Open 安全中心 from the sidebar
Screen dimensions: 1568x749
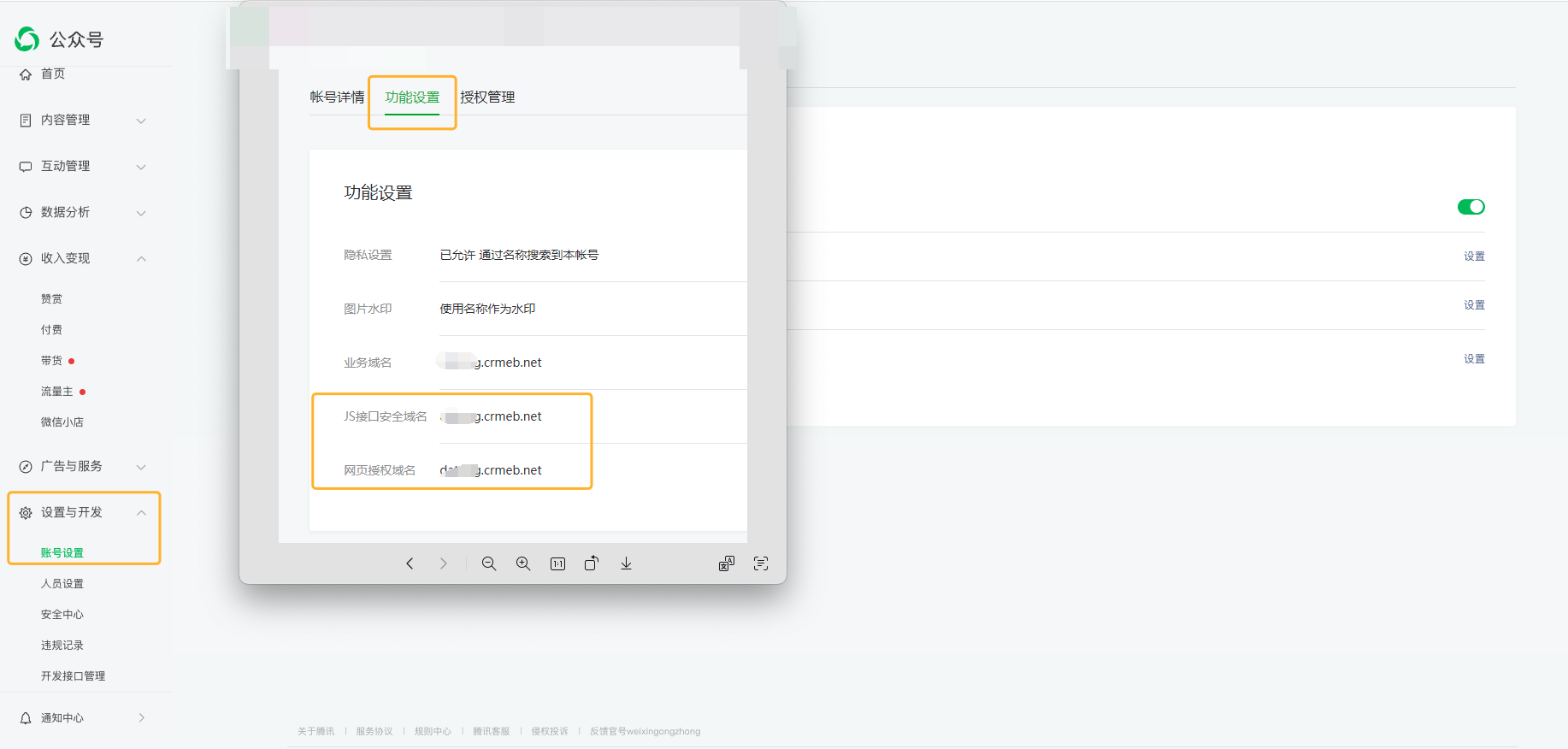62,615
